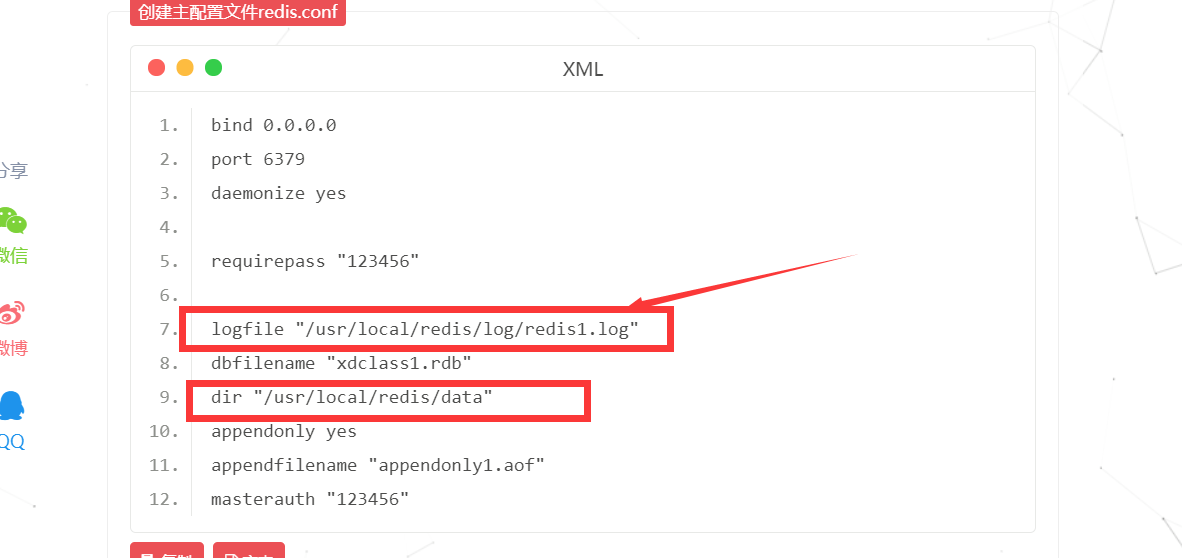Click the yellow dot in code header
The height and width of the screenshot is (558, 1182).
pos(185,68)
